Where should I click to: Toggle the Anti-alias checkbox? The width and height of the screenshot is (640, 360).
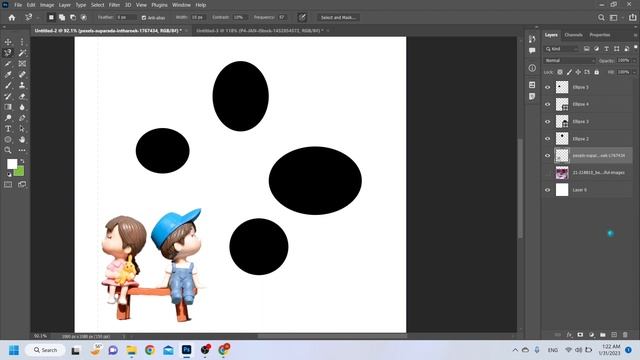pyautogui.click(x=144, y=18)
